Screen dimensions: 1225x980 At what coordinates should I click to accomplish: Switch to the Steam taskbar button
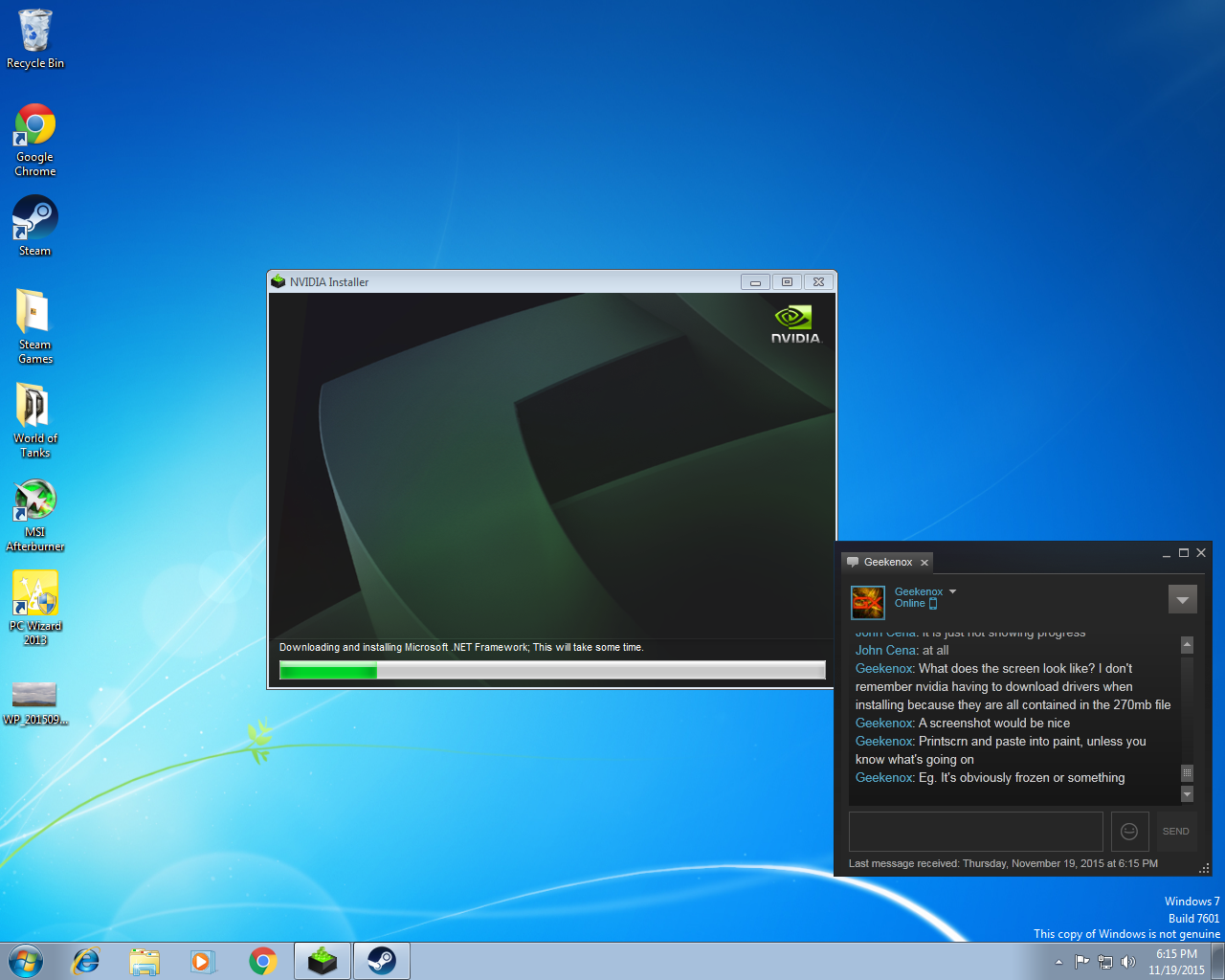point(382,961)
